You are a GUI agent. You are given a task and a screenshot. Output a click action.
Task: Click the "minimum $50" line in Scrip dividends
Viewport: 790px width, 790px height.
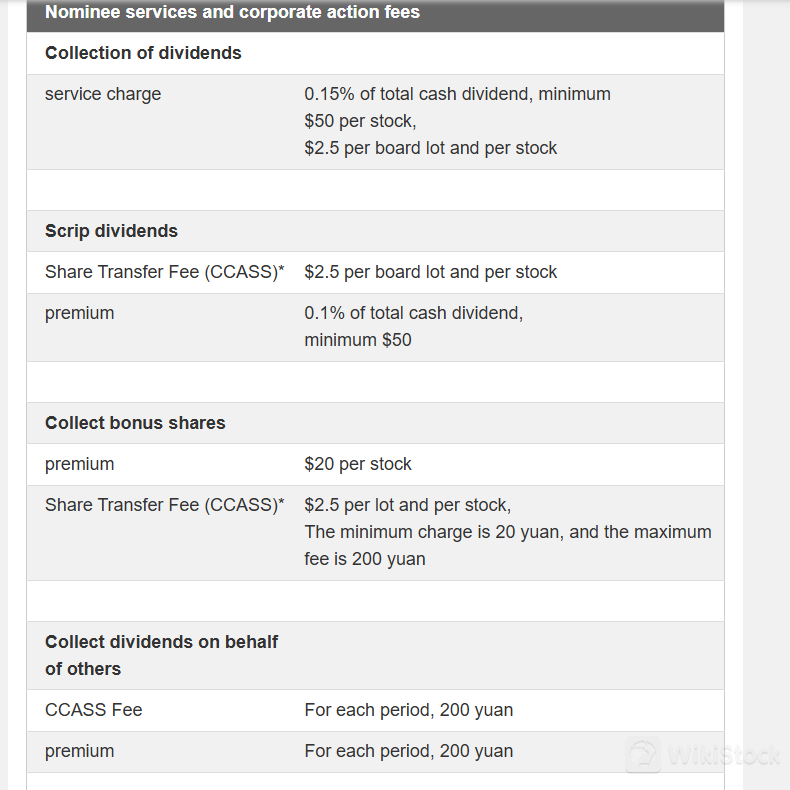tap(358, 340)
